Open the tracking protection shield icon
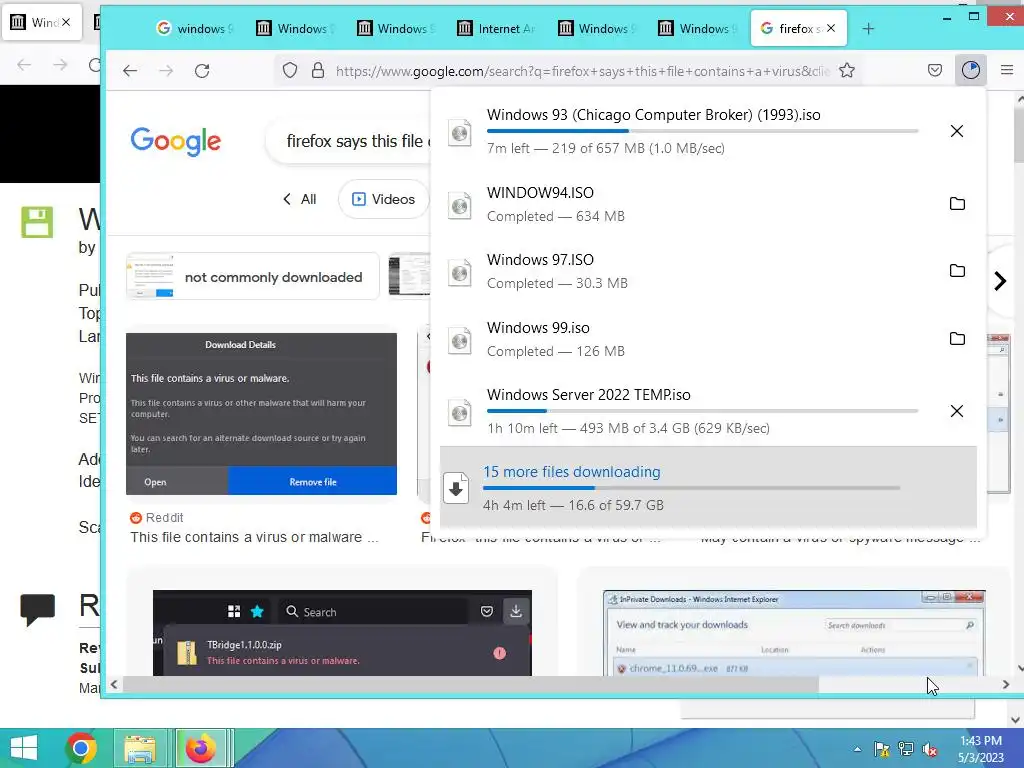The height and width of the screenshot is (768, 1024). tap(290, 71)
